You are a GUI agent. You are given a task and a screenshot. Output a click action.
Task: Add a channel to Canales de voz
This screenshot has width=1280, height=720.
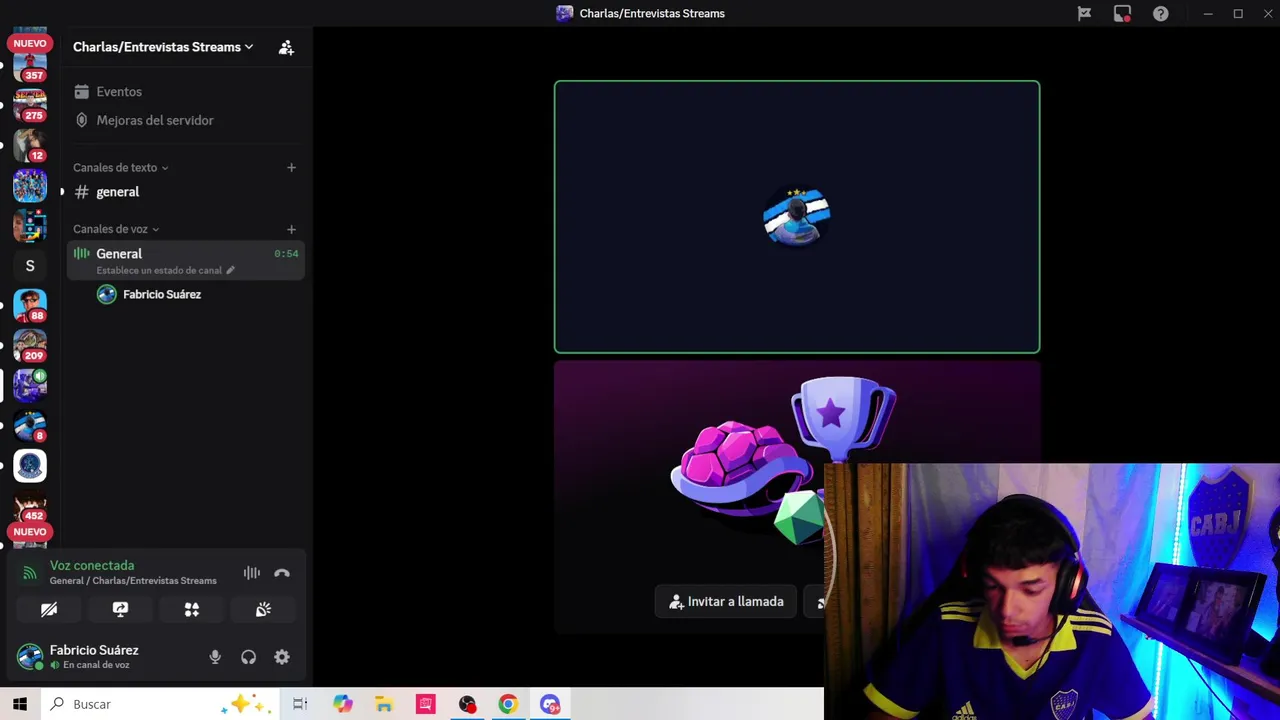(291, 229)
